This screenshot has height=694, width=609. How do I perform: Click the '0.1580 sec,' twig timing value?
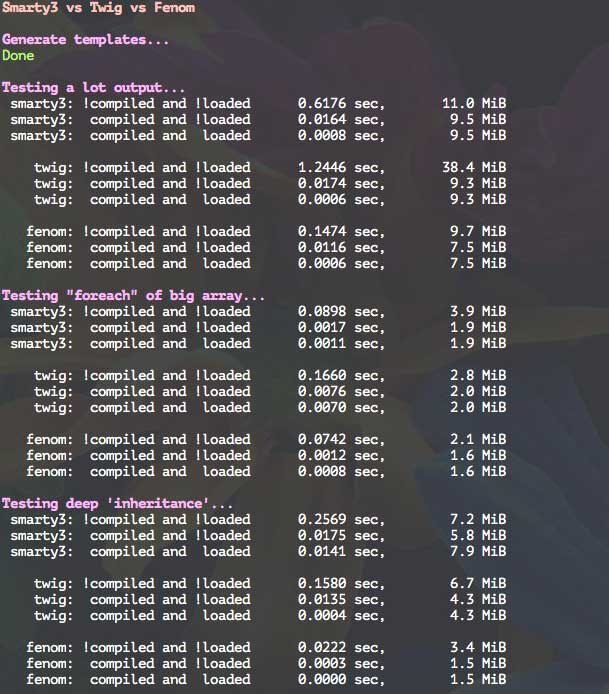coord(341,583)
